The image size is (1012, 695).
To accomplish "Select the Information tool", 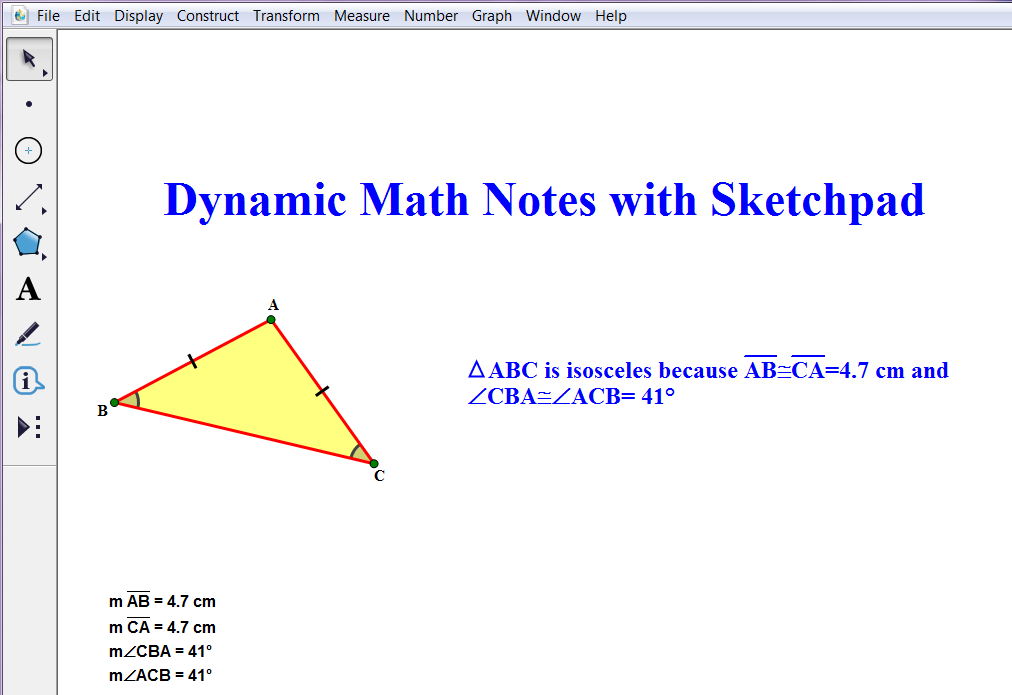I will click(28, 381).
